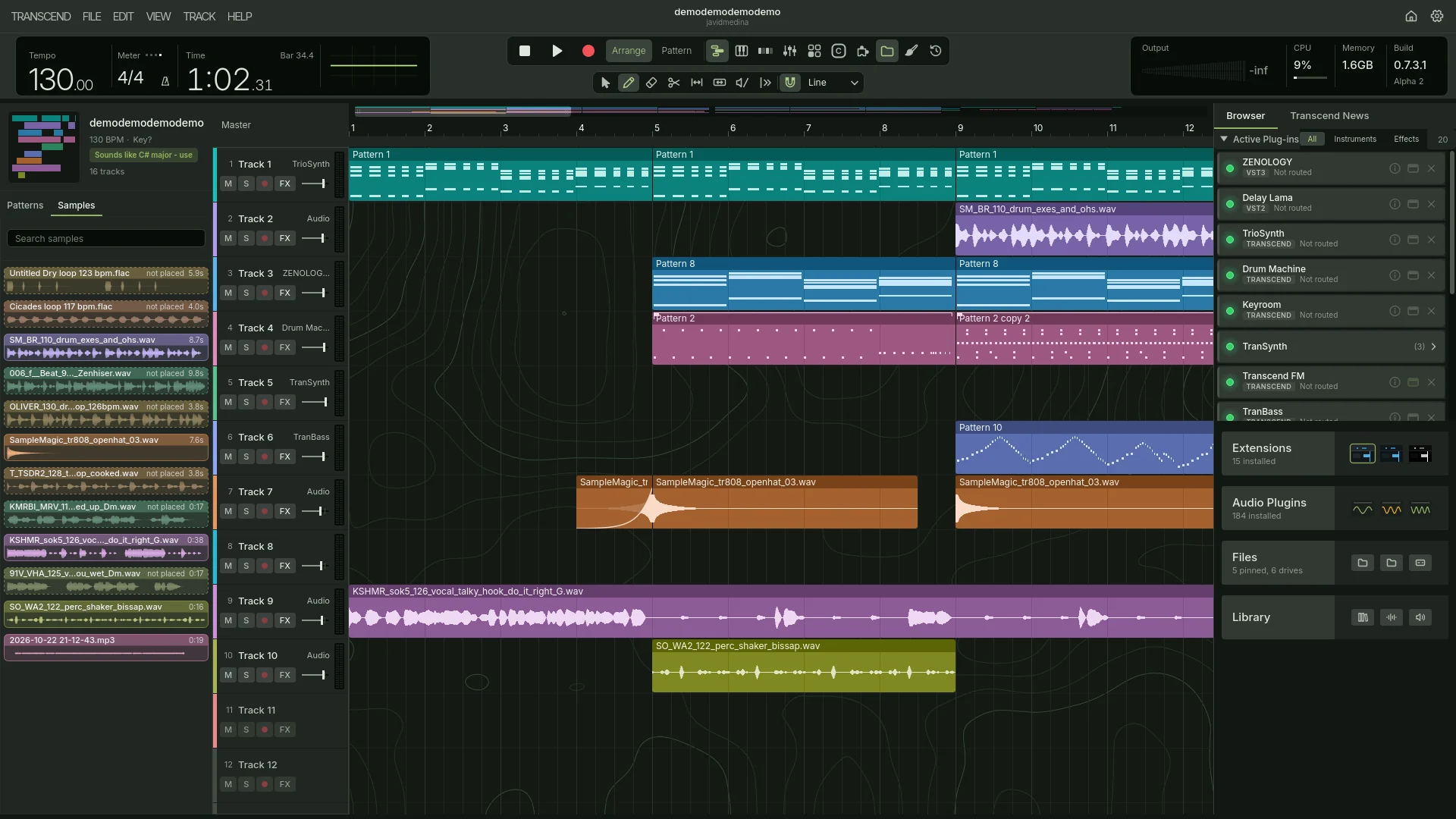Mute Track 1
The width and height of the screenshot is (1456, 819).
(227, 184)
